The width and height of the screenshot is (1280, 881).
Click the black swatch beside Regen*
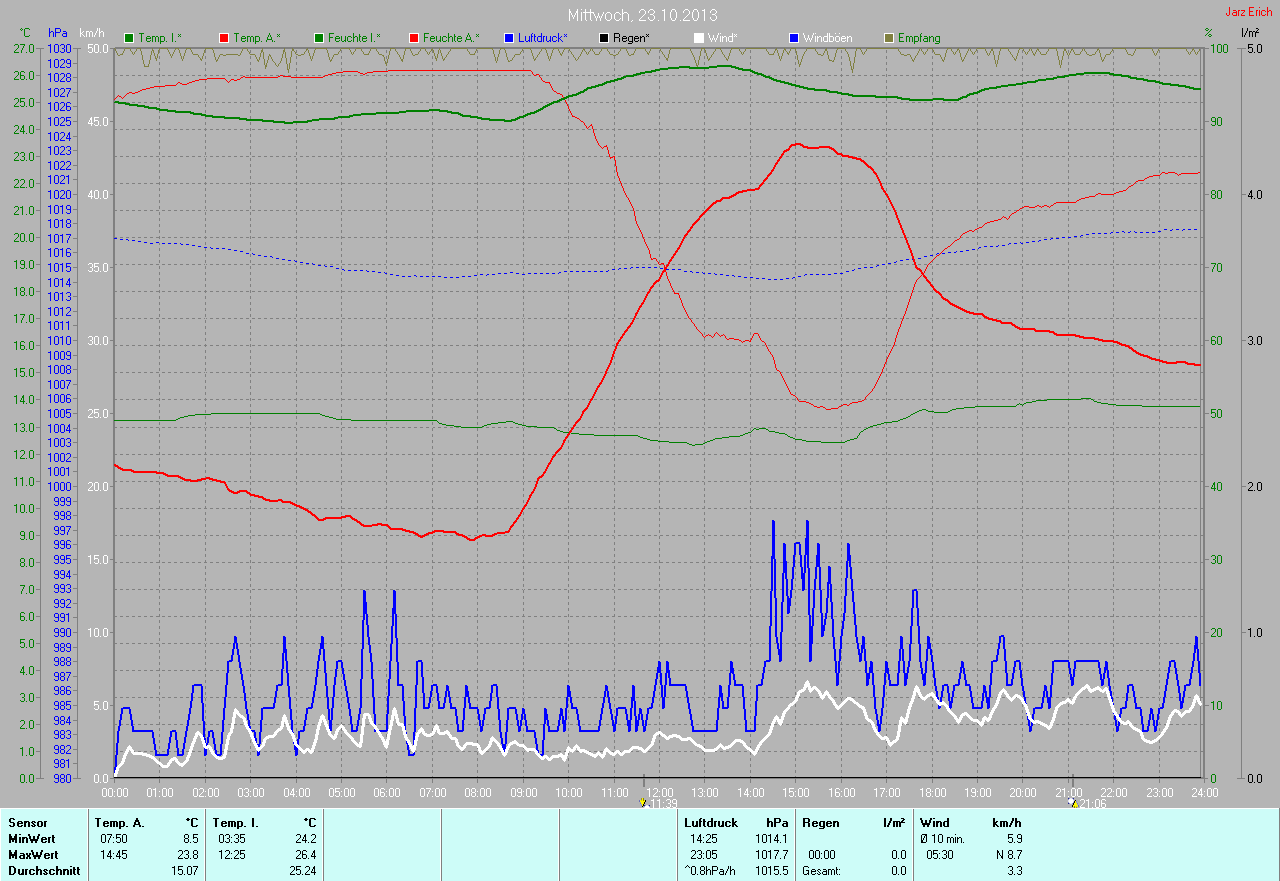(604, 38)
